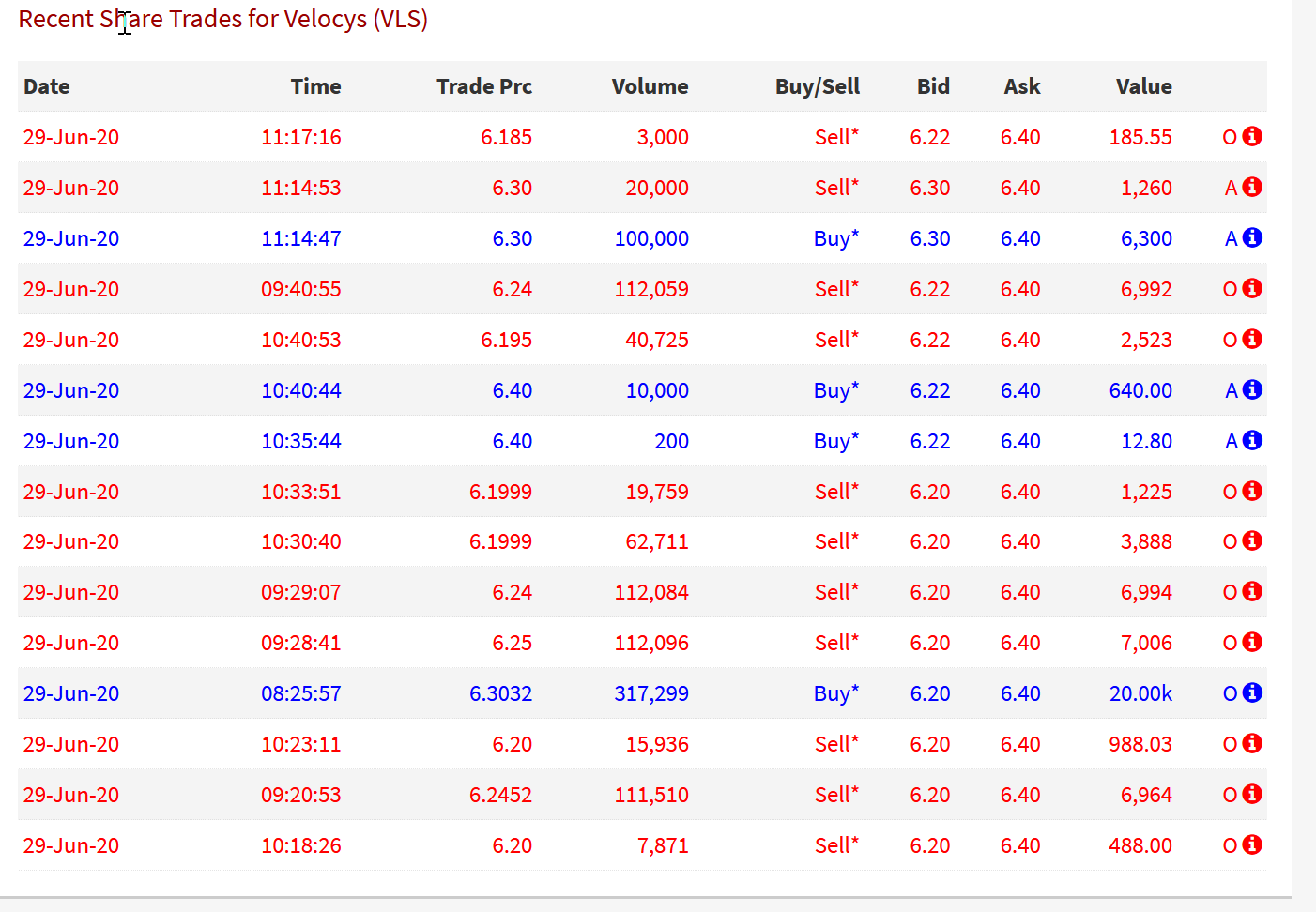Click info icon for 10:33:51 trade
The width and height of the screenshot is (1316, 912).
click(x=1252, y=491)
